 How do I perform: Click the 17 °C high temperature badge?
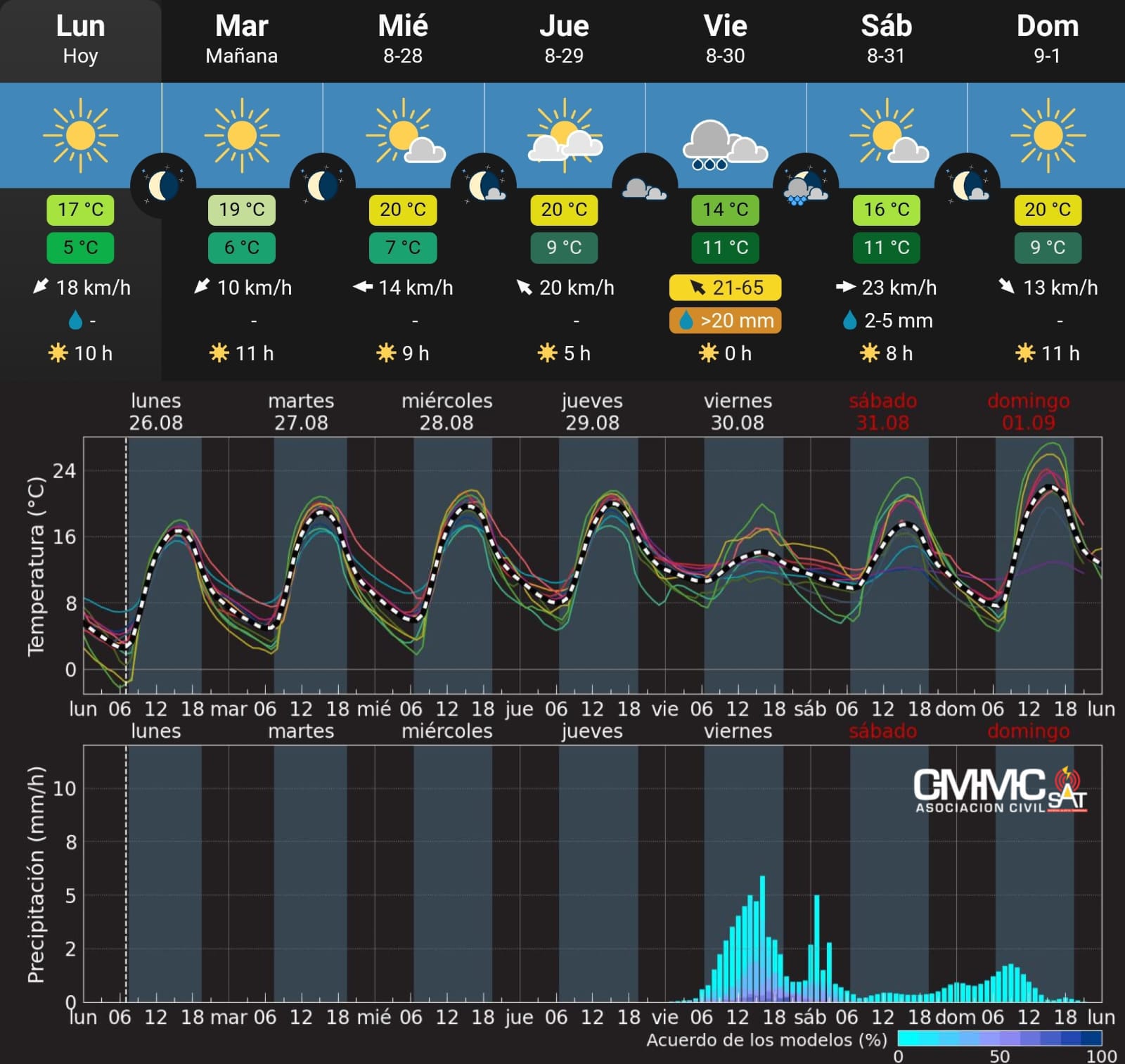point(80,210)
